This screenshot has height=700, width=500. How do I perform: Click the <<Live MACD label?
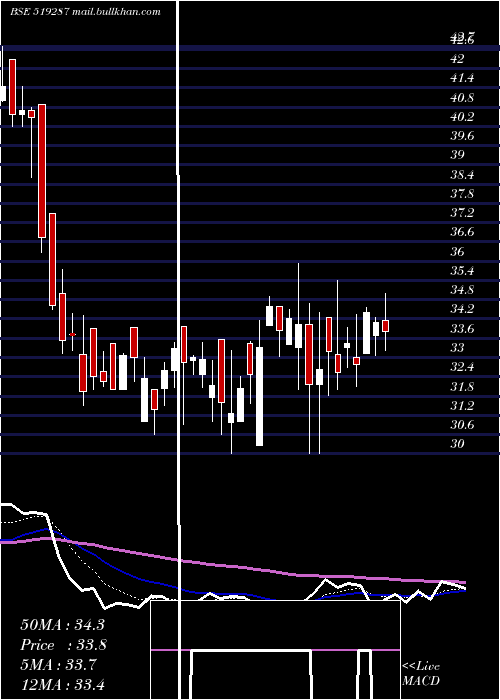click(421, 674)
